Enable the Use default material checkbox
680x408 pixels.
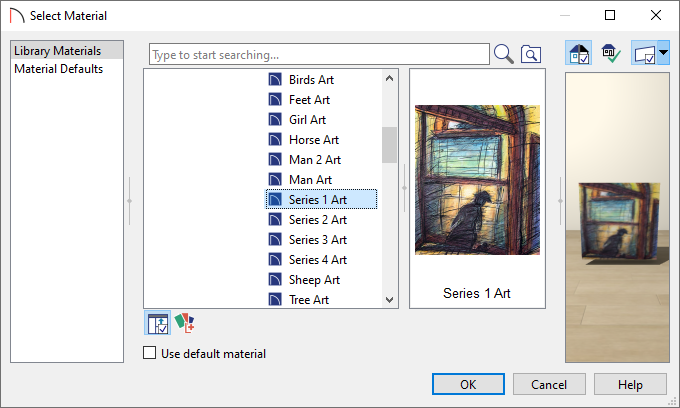(150, 353)
